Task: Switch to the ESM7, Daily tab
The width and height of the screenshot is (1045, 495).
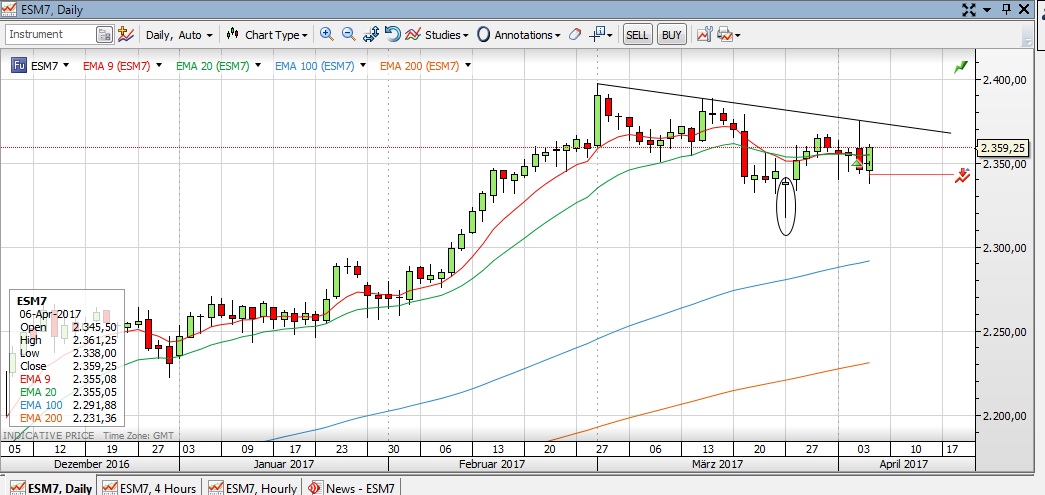Action: tap(51, 488)
